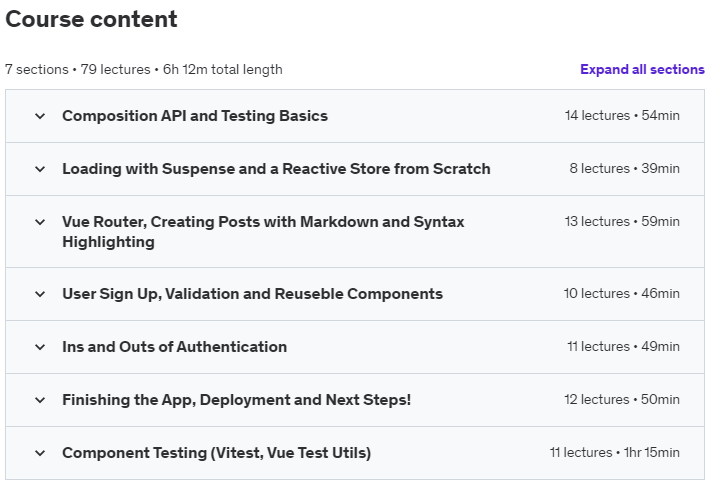Click '13 lectures • 59min' text

622,222
